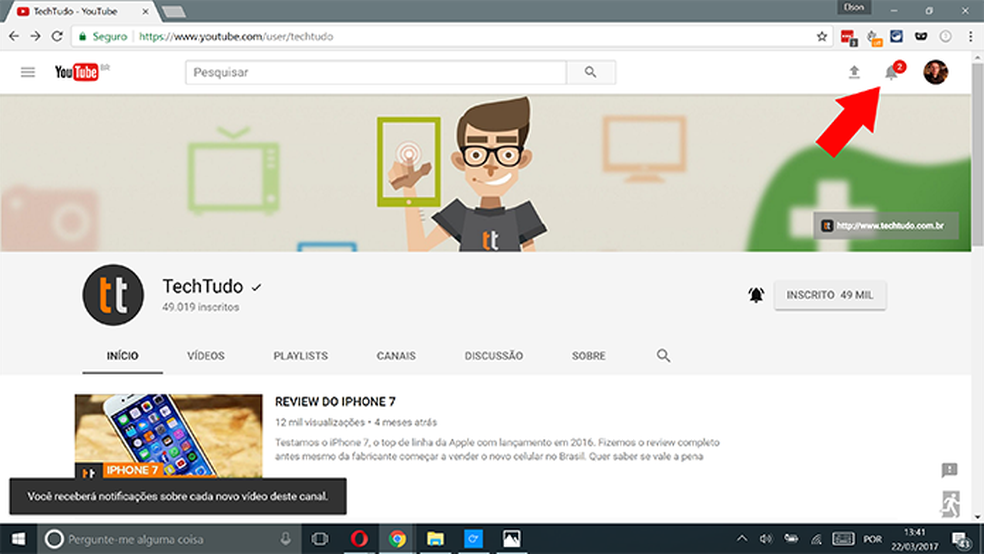
Task: Click the red extension icon in toolbar
Action: [x=848, y=37]
